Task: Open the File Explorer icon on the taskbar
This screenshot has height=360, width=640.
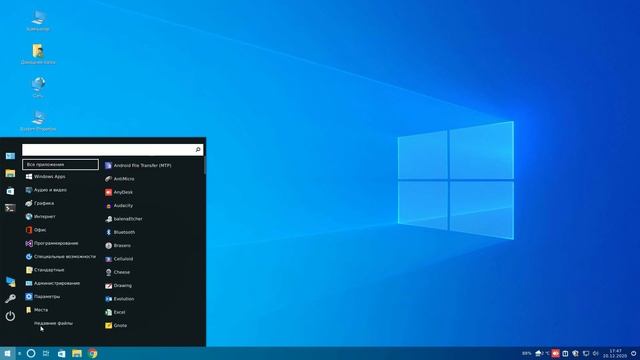Action: [x=77, y=353]
